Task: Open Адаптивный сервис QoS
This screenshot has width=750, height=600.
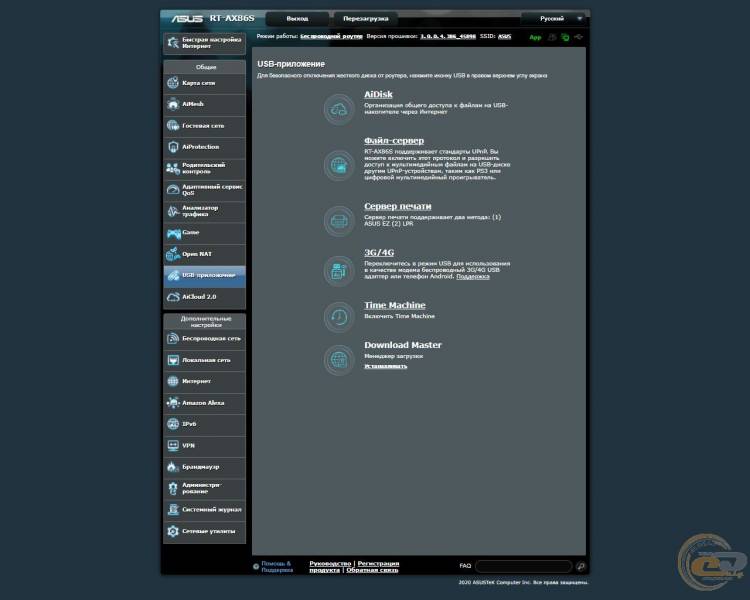Action: pyautogui.click(x=205, y=190)
